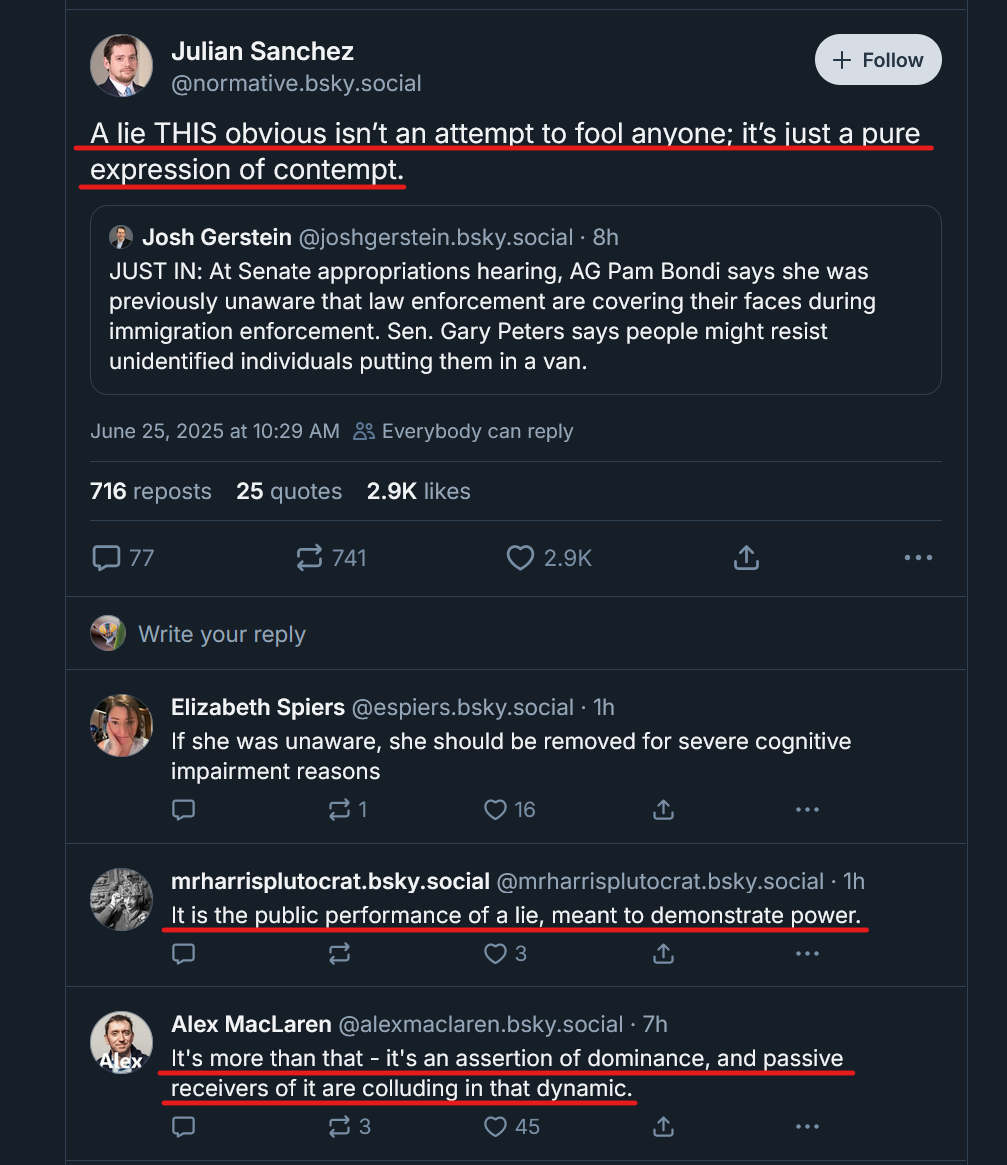Open the quoted Josh Gerstein post
1007x1165 pixels.
[516, 300]
